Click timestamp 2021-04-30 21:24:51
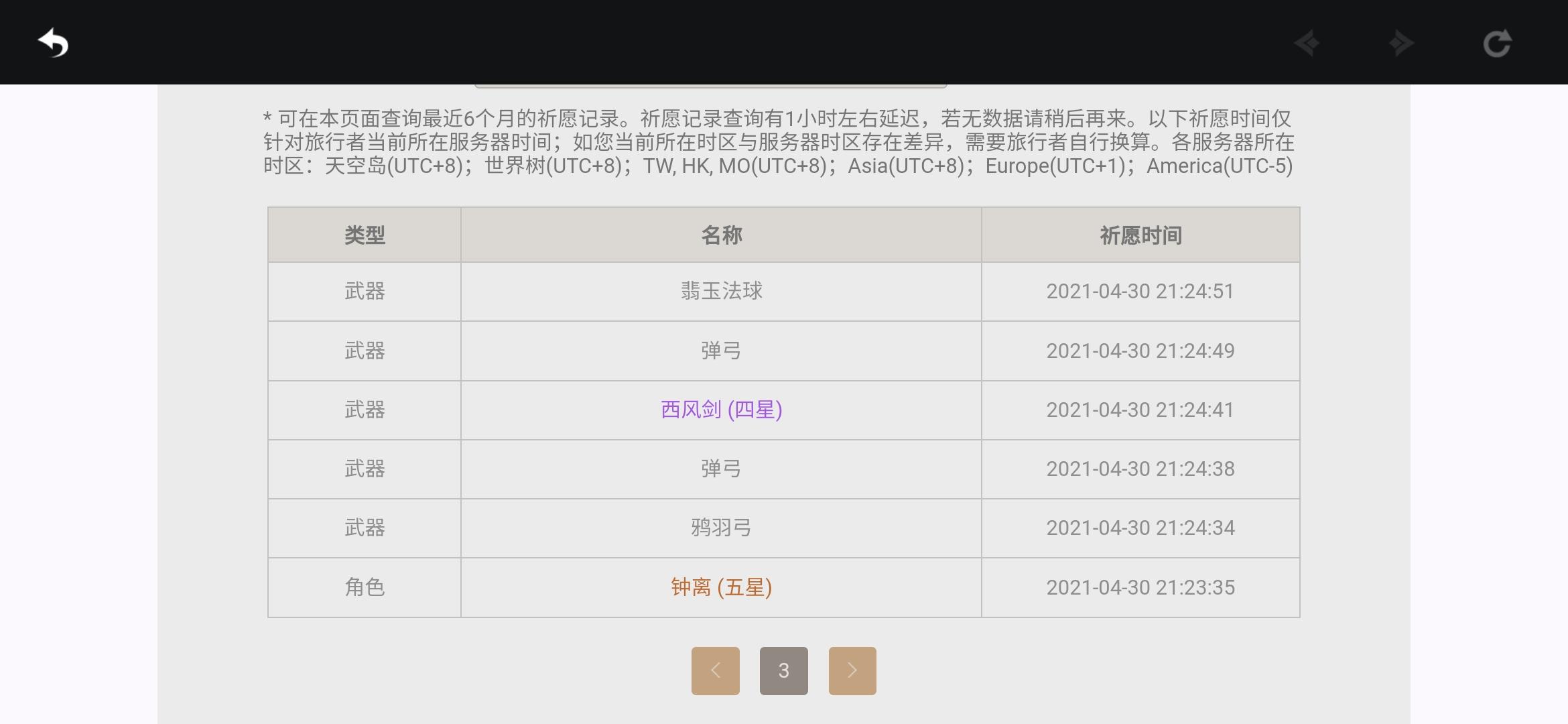 [1140, 291]
